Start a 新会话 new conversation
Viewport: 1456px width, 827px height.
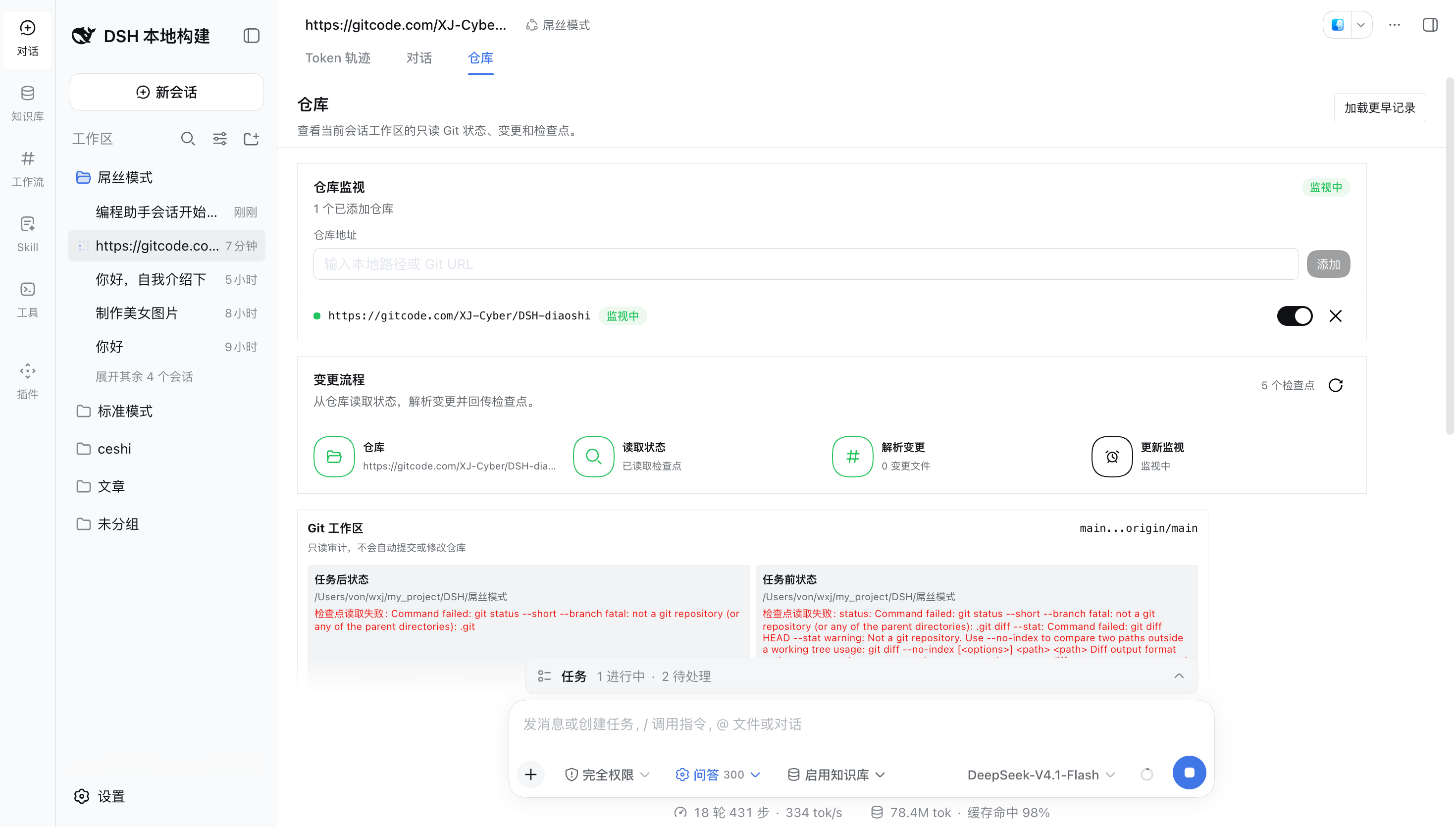pos(166,92)
